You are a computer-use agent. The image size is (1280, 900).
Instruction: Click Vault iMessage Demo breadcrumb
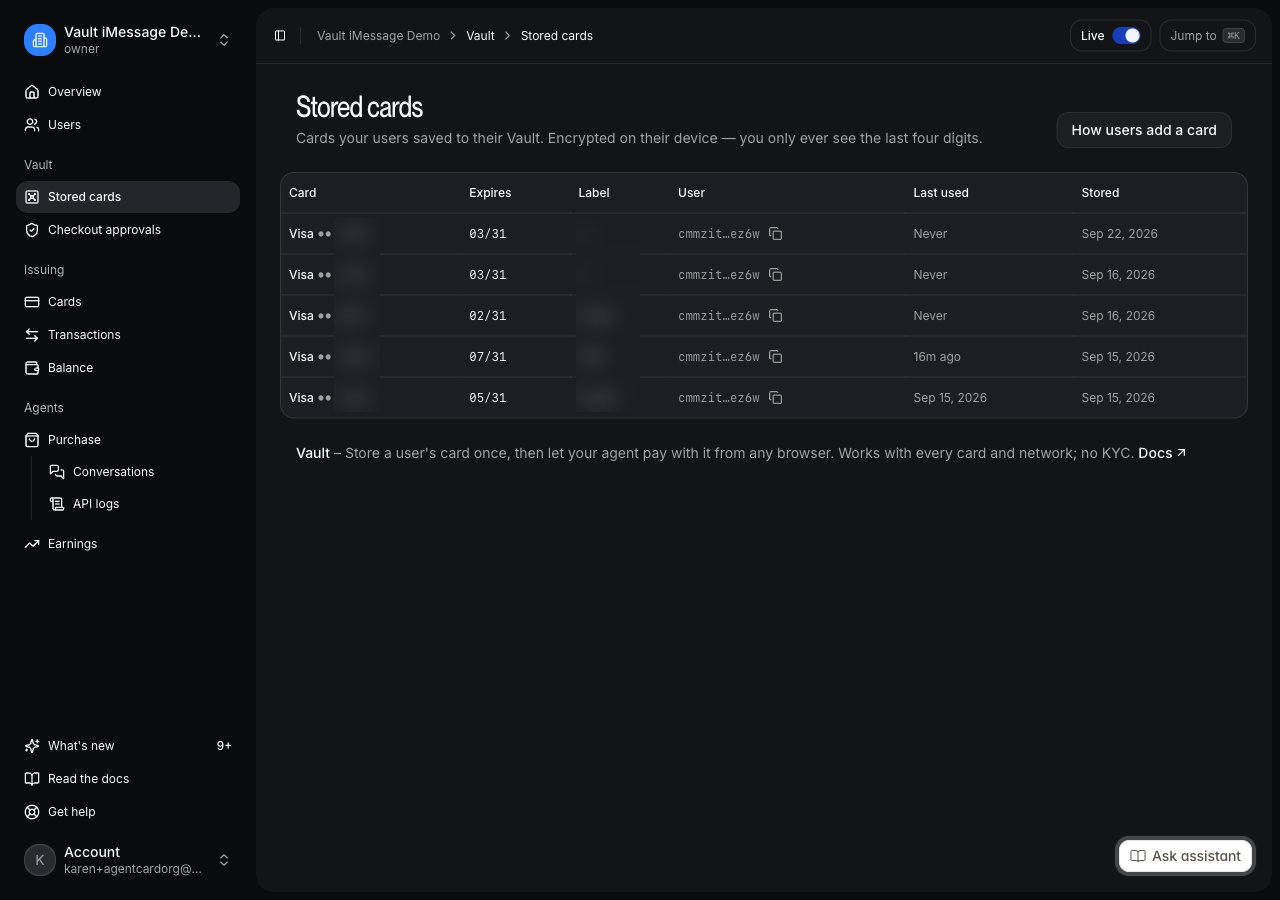point(378,36)
